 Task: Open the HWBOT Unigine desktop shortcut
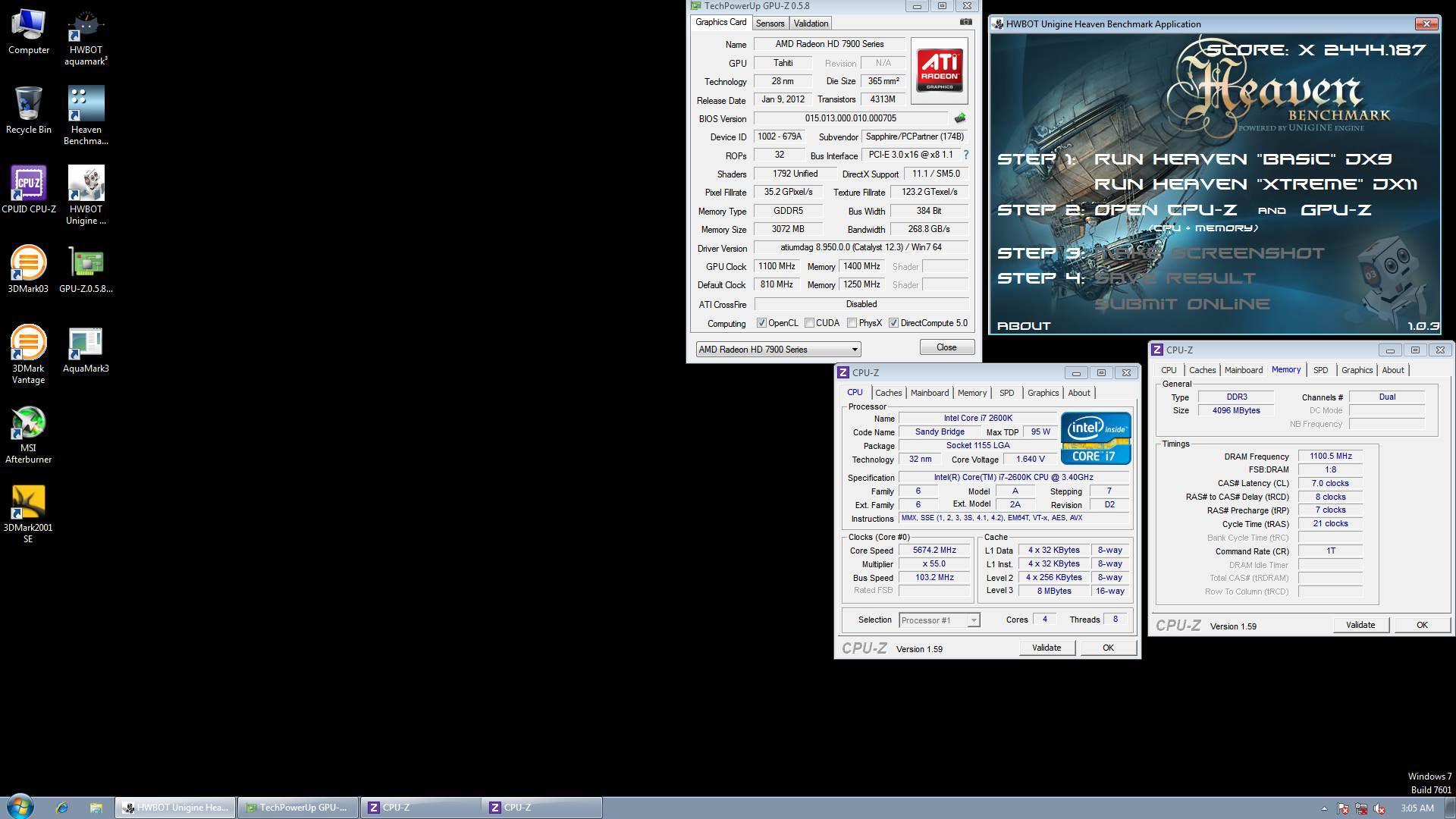(x=86, y=196)
